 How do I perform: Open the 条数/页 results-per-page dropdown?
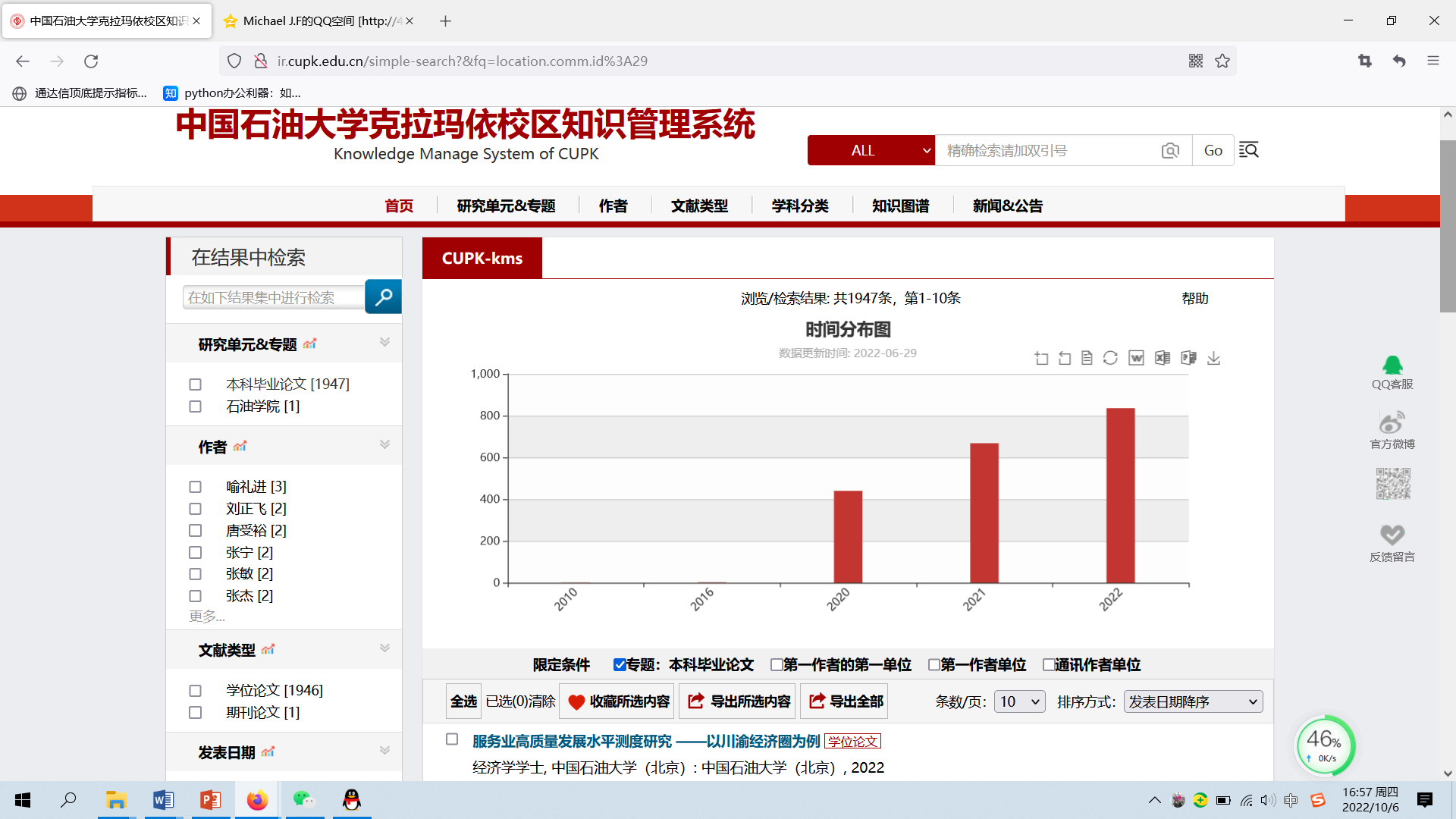[1019, 701]
